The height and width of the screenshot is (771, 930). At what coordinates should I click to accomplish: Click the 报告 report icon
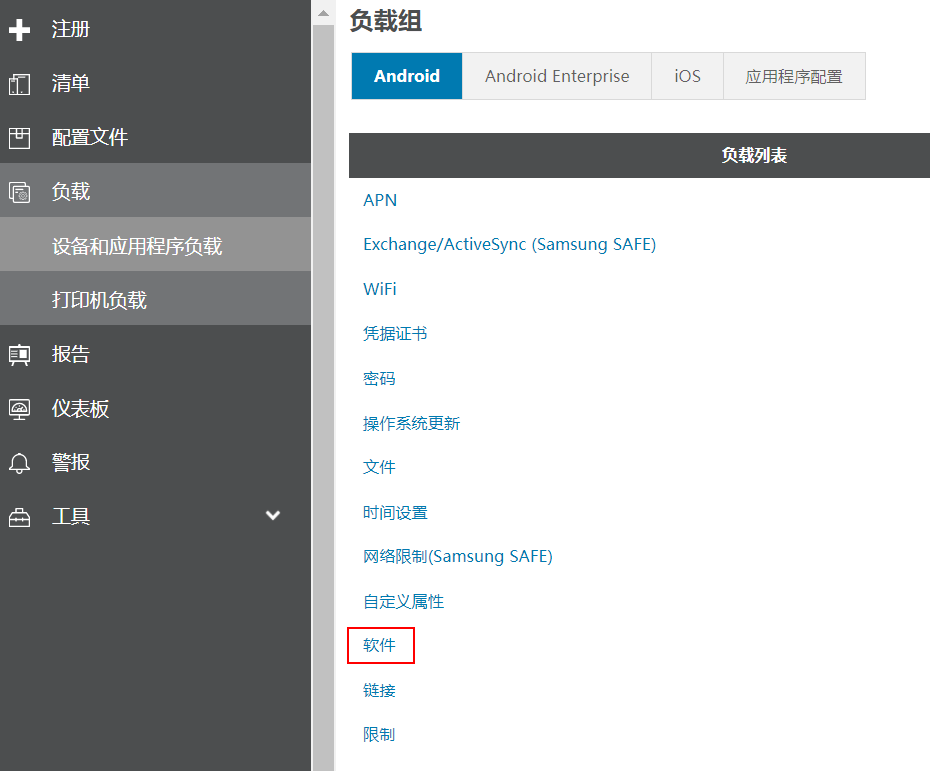click(x=20, y=354)
